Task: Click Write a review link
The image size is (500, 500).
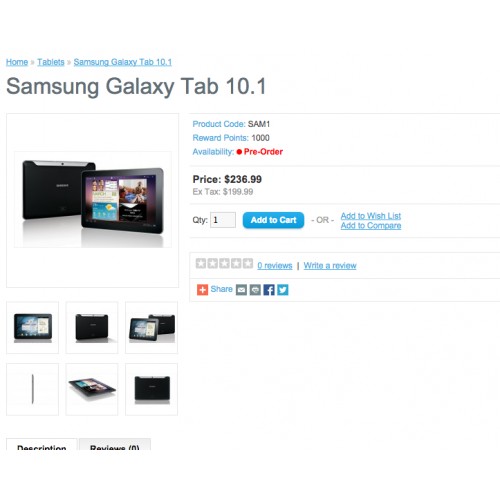Action: 330,266
